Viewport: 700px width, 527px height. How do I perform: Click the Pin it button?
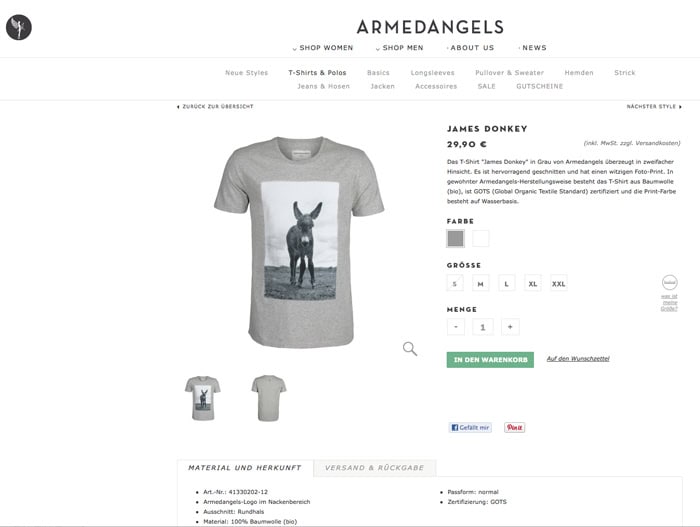point(514,427)
